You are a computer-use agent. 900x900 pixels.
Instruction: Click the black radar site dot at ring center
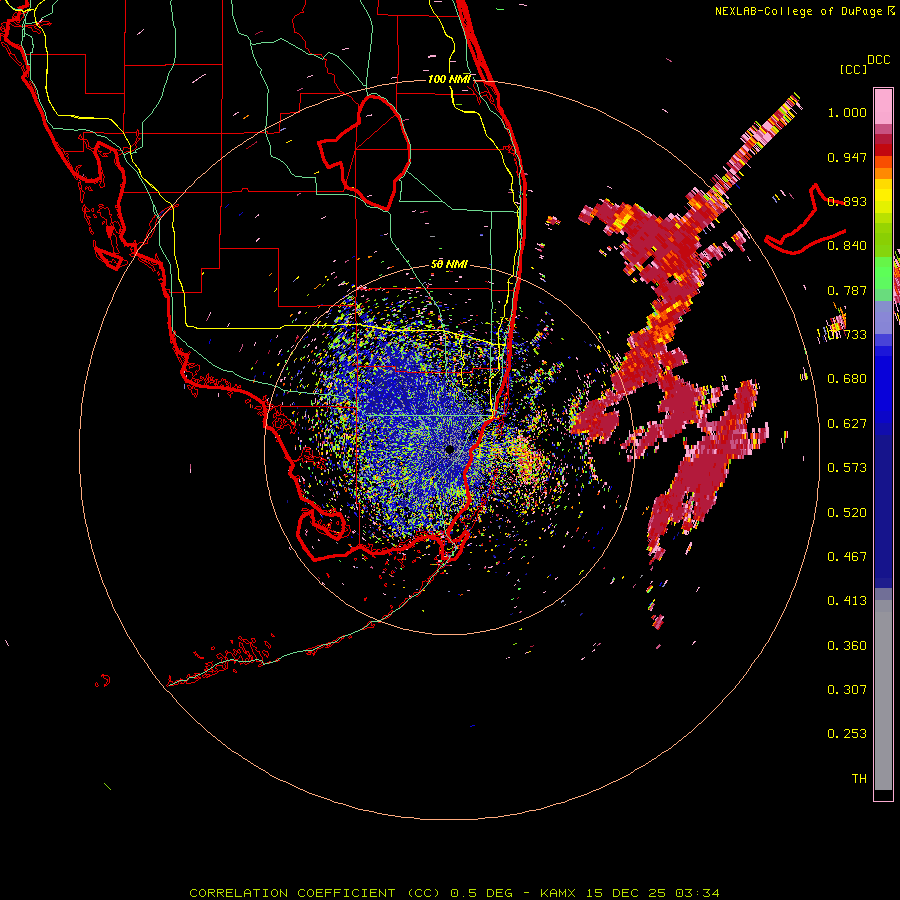[450, 449]
